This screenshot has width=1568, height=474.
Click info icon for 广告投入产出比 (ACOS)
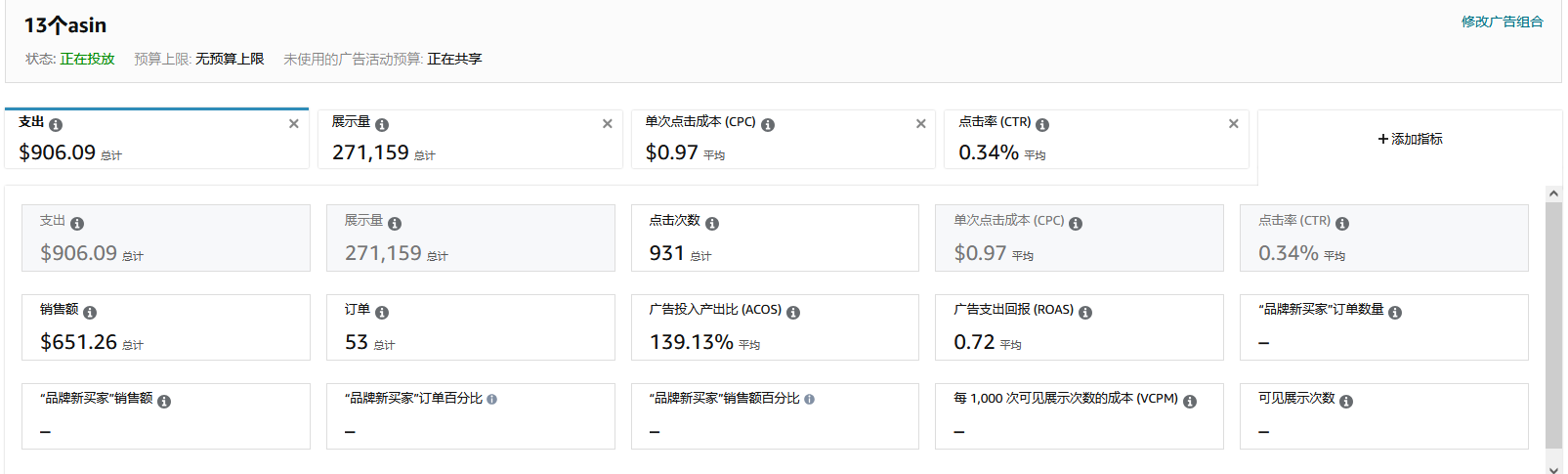coord(793,313)
